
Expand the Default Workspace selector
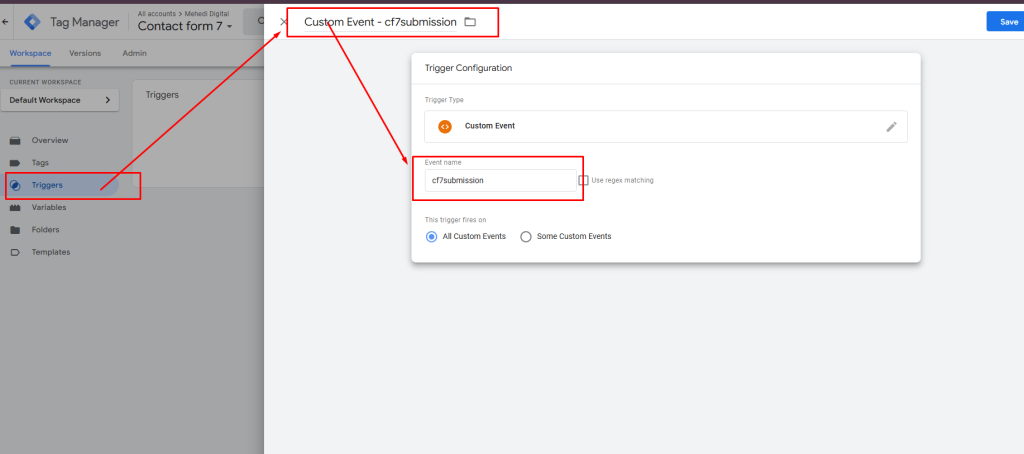60,100
